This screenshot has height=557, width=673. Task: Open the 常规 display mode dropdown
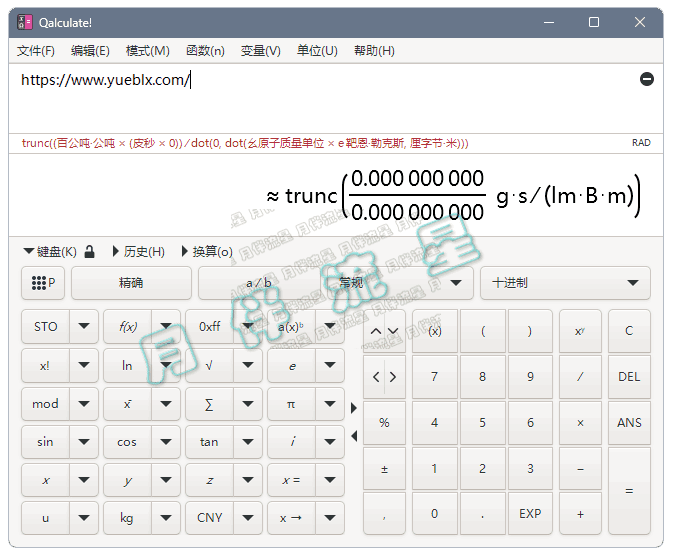tap(399, 283)
